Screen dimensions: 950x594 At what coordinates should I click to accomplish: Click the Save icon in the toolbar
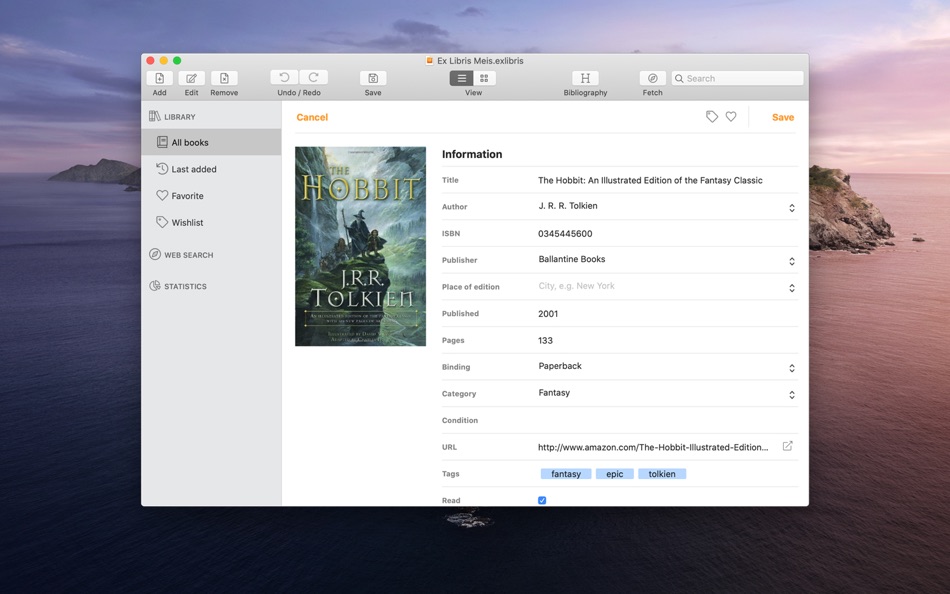372,77
